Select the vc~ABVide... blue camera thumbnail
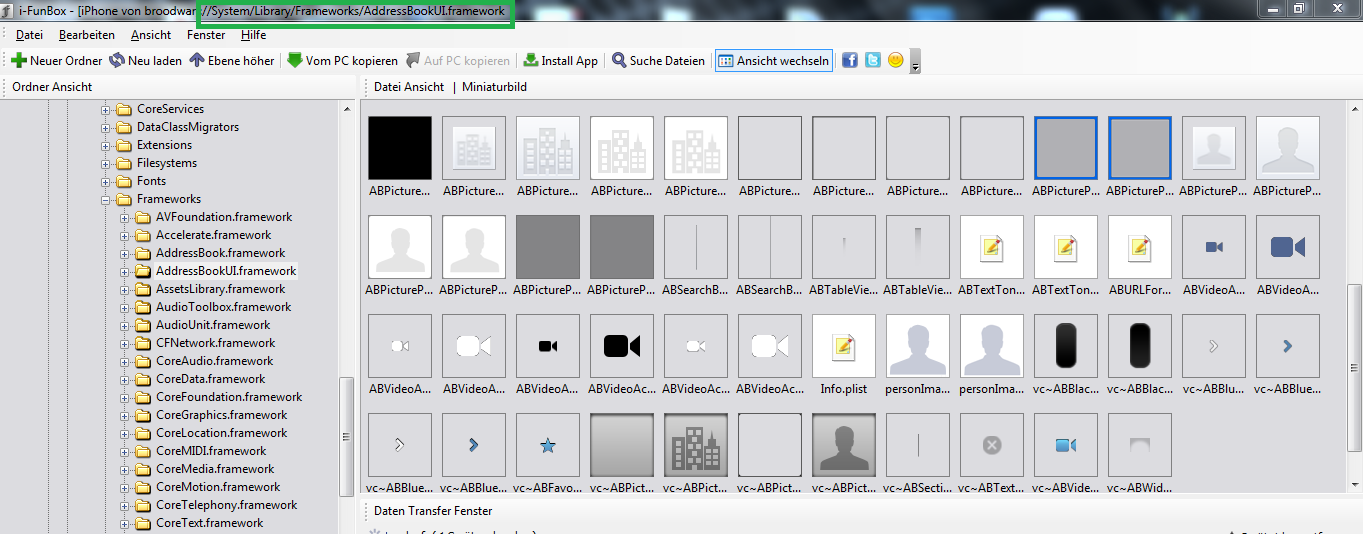This screenshot has height=534, width=1363. point(1066,445)
